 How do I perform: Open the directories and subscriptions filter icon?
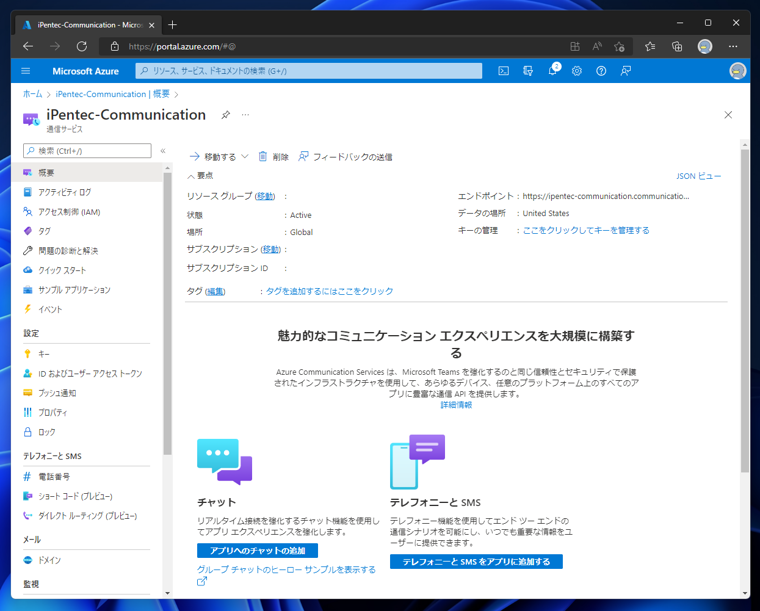coord(528,71)
